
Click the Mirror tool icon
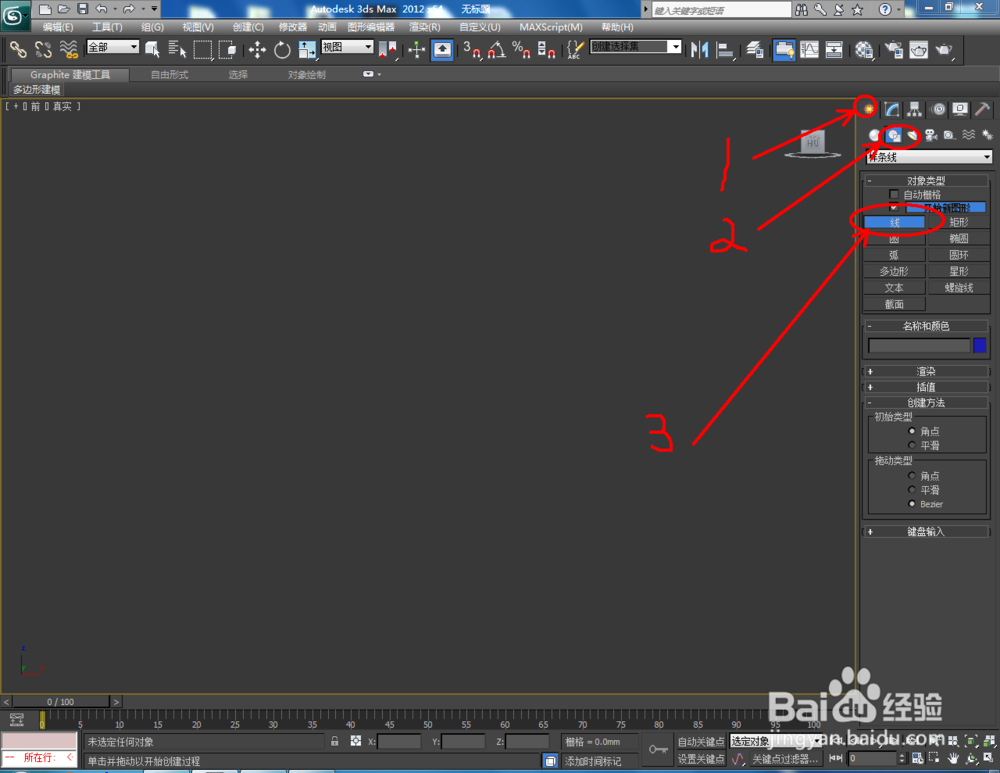click(699, 49)
